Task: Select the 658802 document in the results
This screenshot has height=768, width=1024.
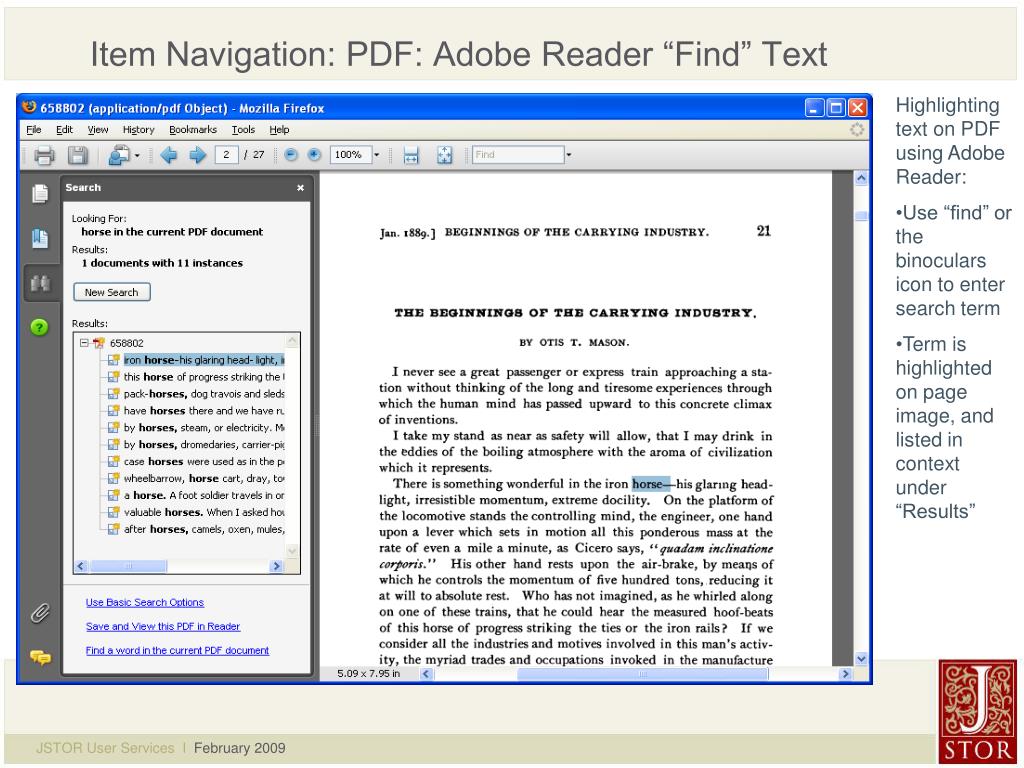Action: pyautogui.click(x=127, y=343)
